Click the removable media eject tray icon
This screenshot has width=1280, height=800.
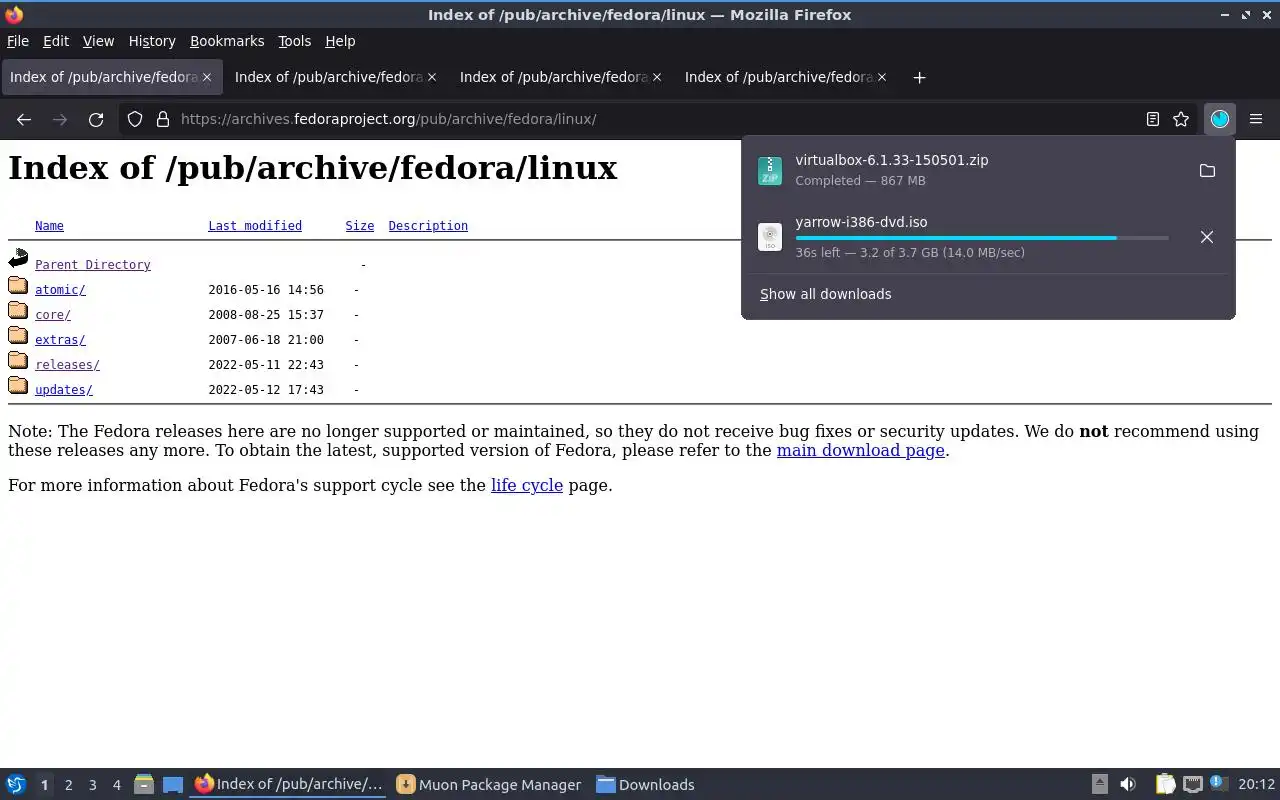click(1099, 785)
